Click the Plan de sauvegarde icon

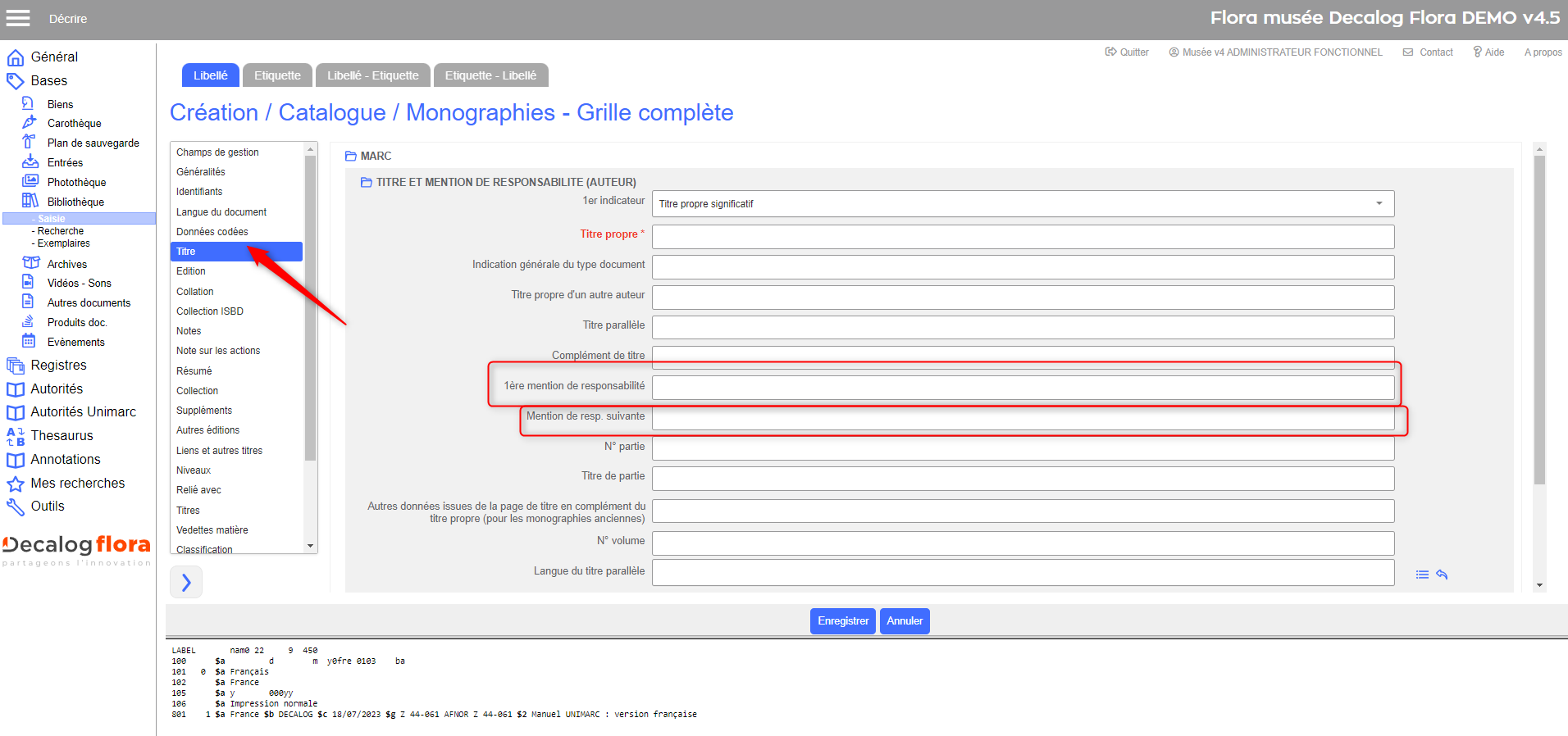[x=29, y=142]
